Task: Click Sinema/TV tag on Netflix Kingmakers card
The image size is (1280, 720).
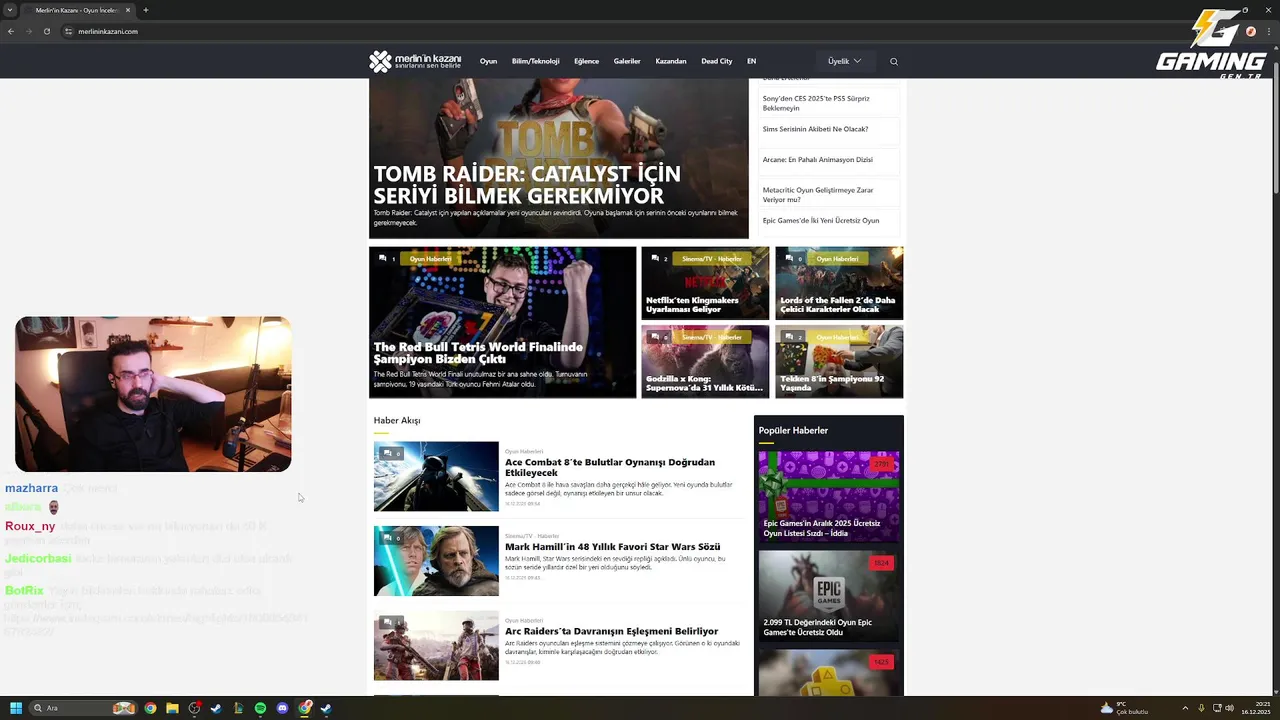Action: 711,258
